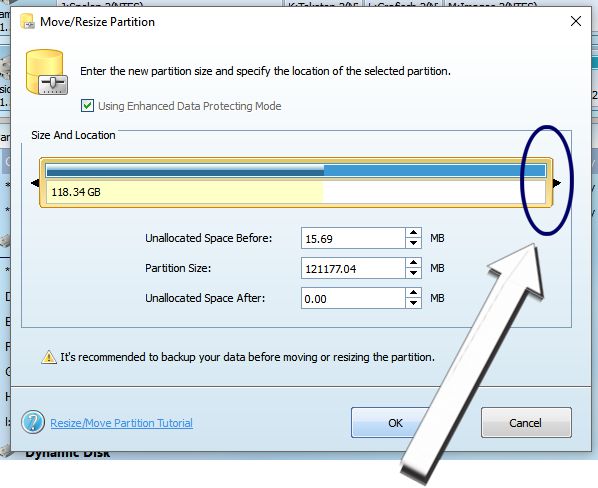598x488 pixels.
Task: Click the blue help question mark icon
Action: tap(33, 422)
